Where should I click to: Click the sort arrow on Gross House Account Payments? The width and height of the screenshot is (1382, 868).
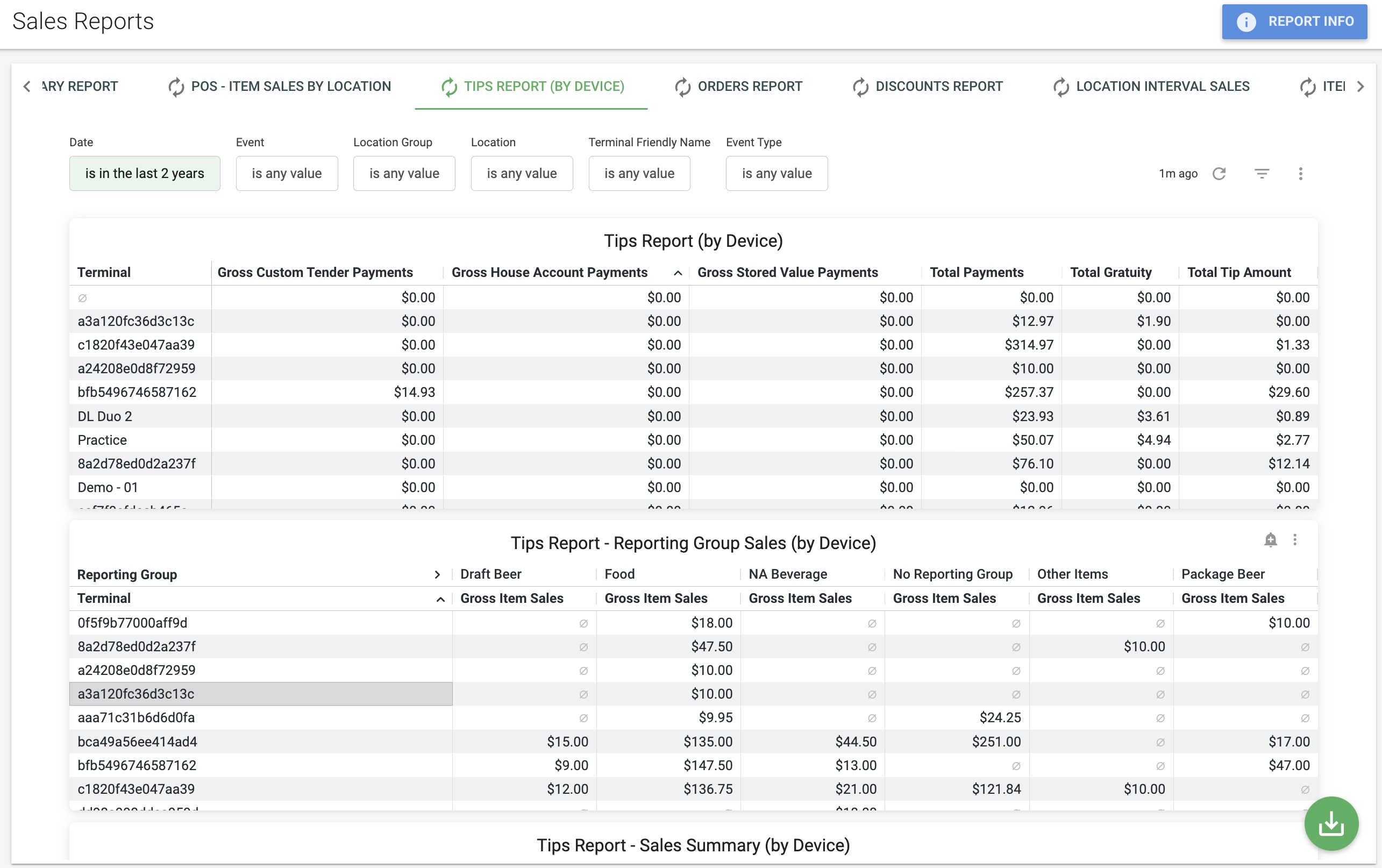coord(678,273)
